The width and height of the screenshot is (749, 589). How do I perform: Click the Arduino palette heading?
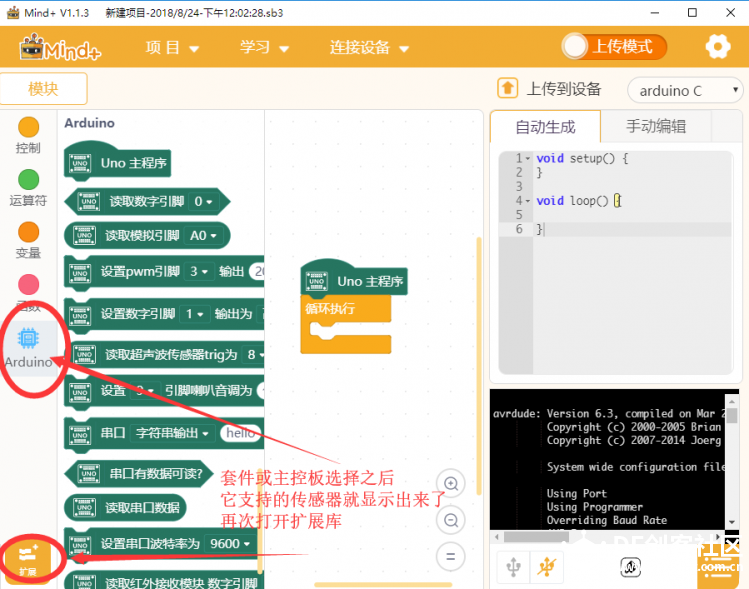(89, 123)
